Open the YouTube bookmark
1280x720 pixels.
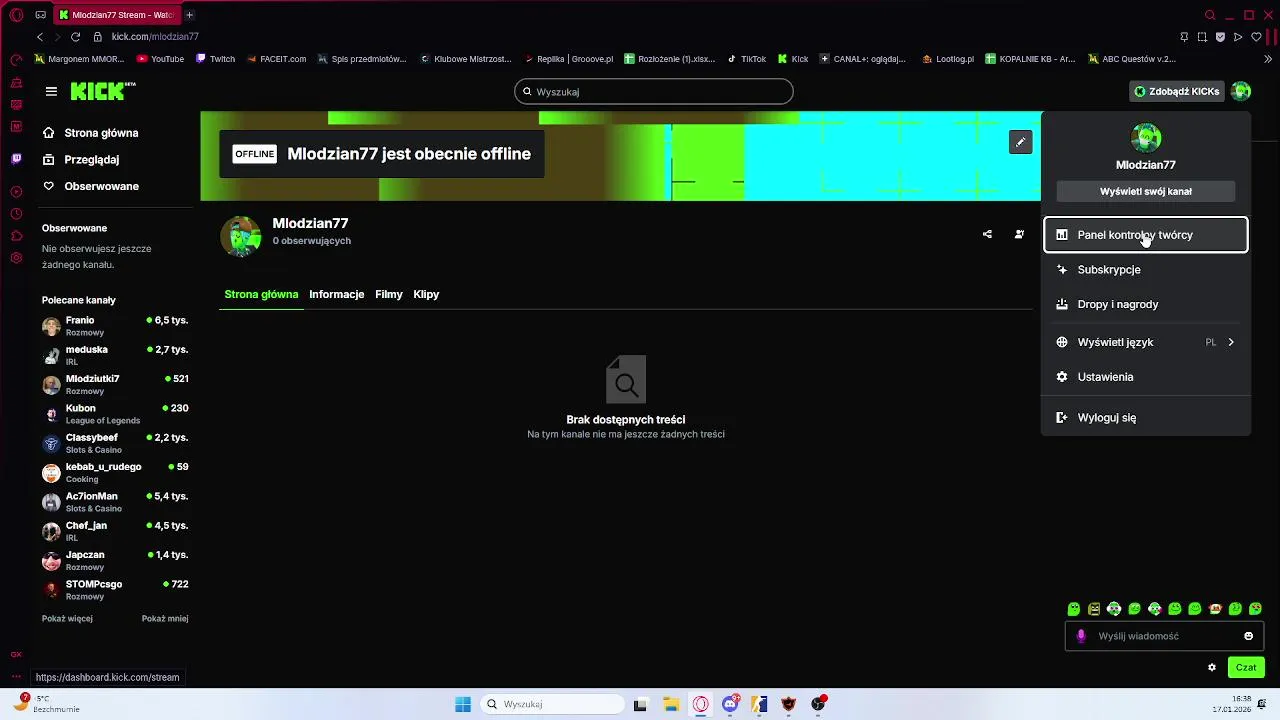point(160,59)
